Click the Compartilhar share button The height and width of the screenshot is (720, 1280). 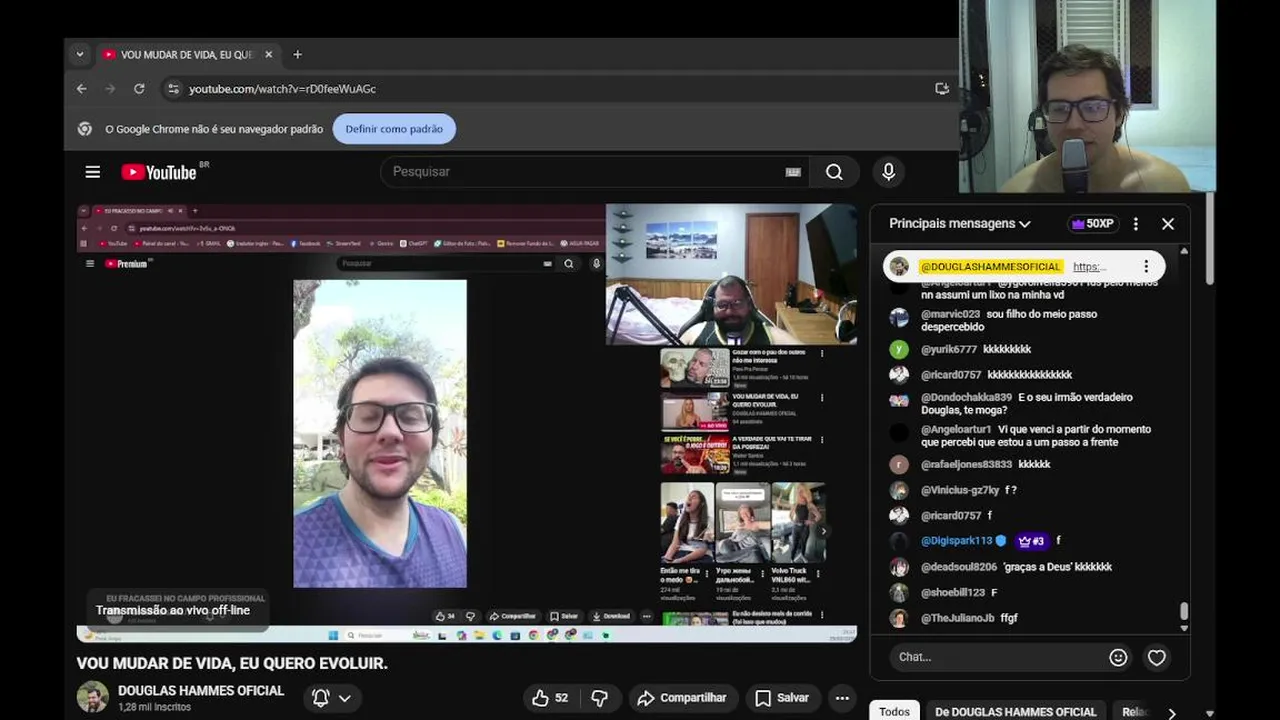click(682, 698)
